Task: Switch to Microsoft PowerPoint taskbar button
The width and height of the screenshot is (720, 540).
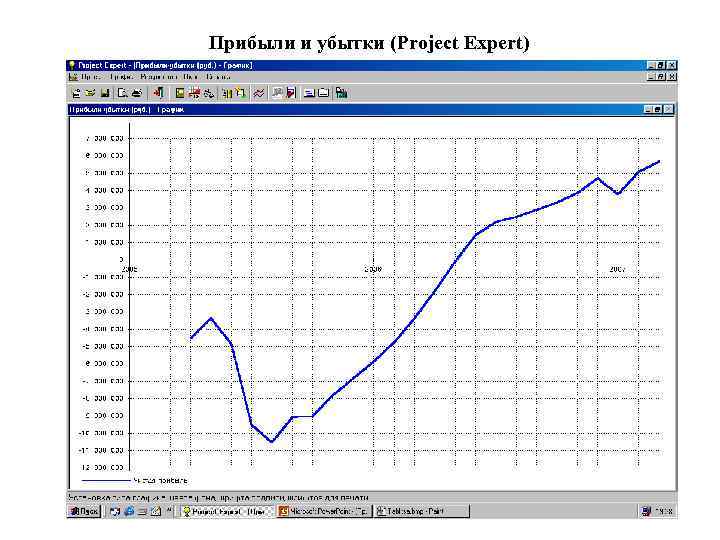Action: click(x=324, y=511)
